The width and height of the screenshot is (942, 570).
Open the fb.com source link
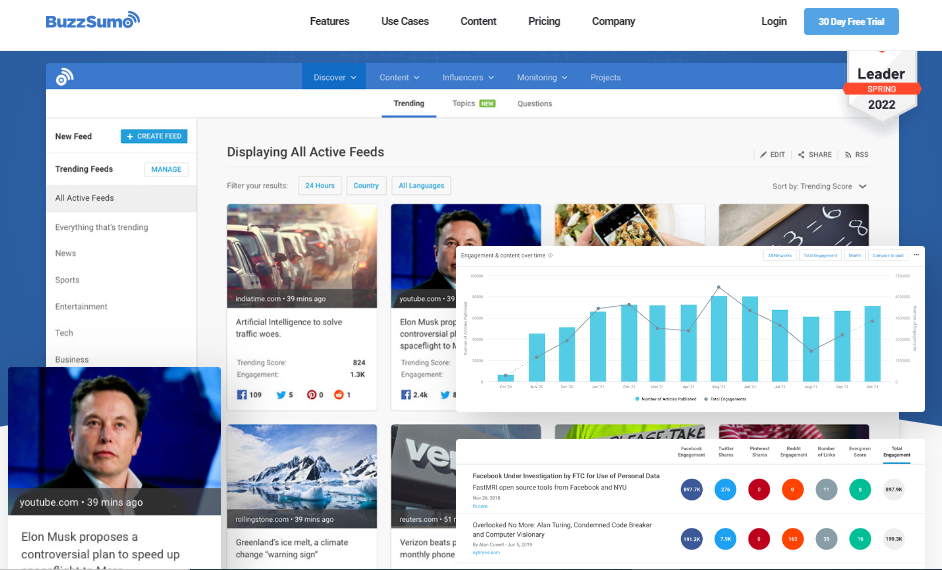479,506
